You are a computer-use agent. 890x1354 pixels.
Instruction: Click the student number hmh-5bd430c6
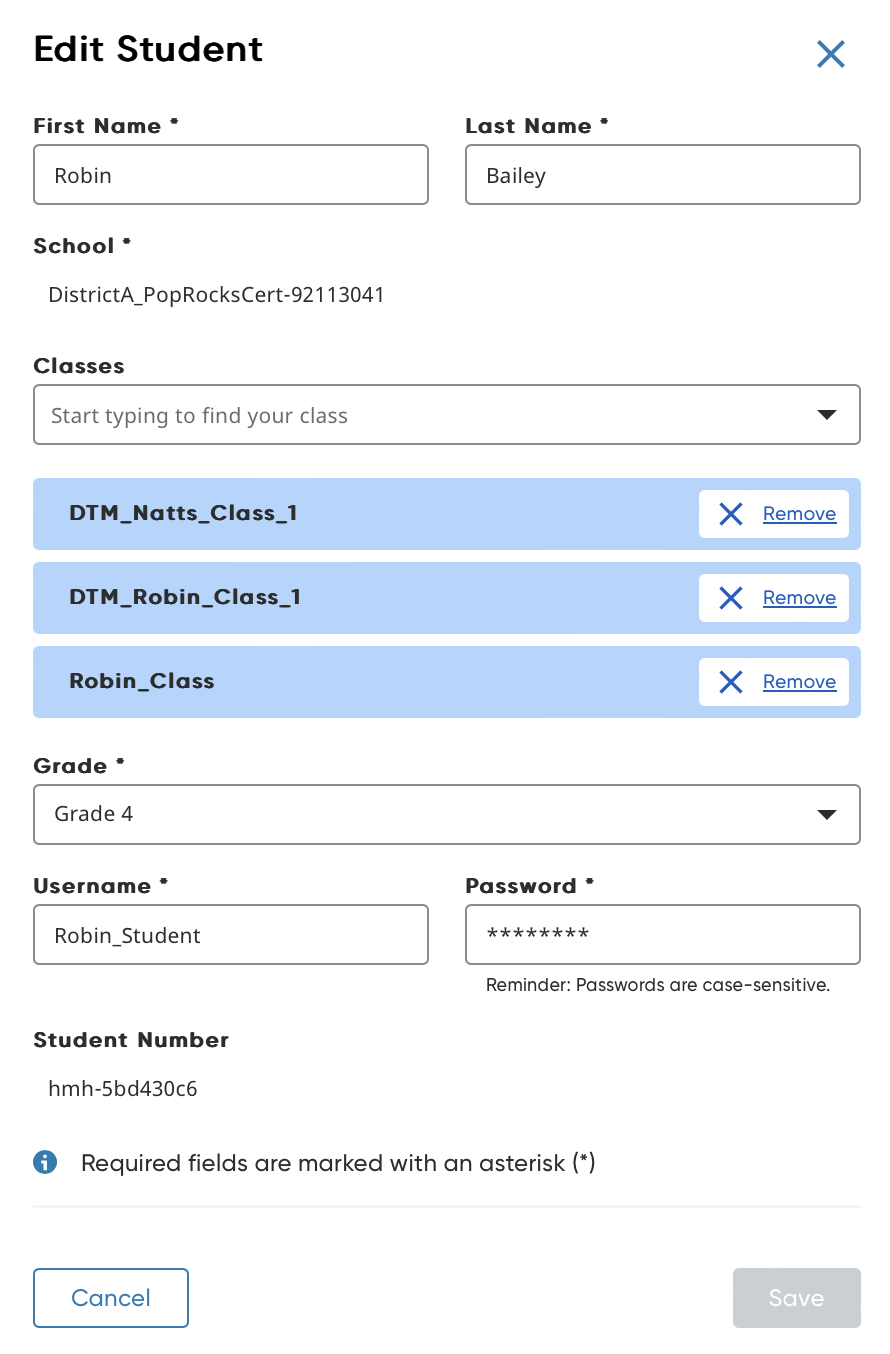point(123,1089)
